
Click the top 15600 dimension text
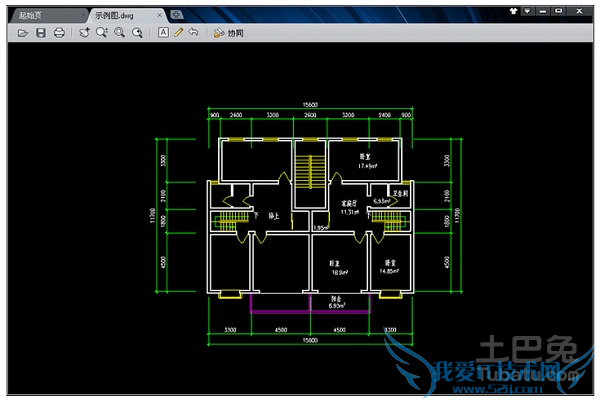tap(310, 105)
